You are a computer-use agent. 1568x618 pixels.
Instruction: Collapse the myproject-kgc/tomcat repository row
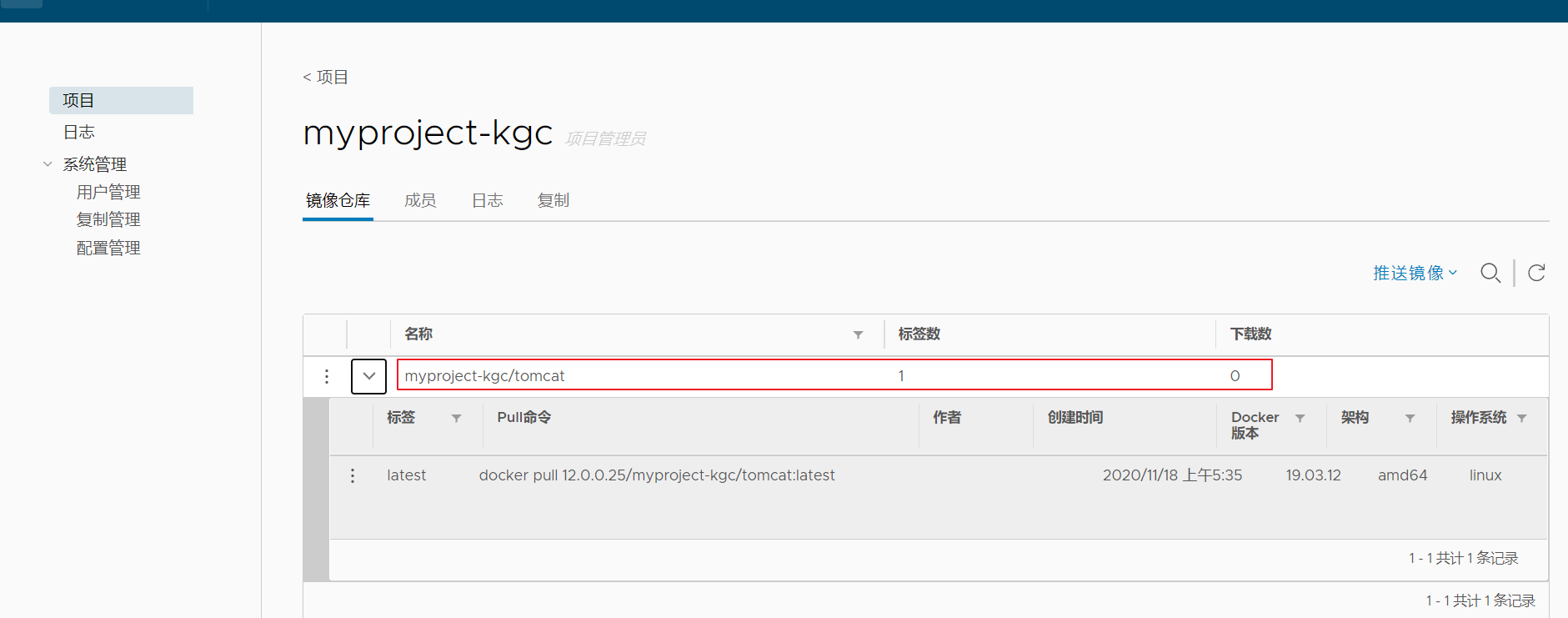click(368, 376)
